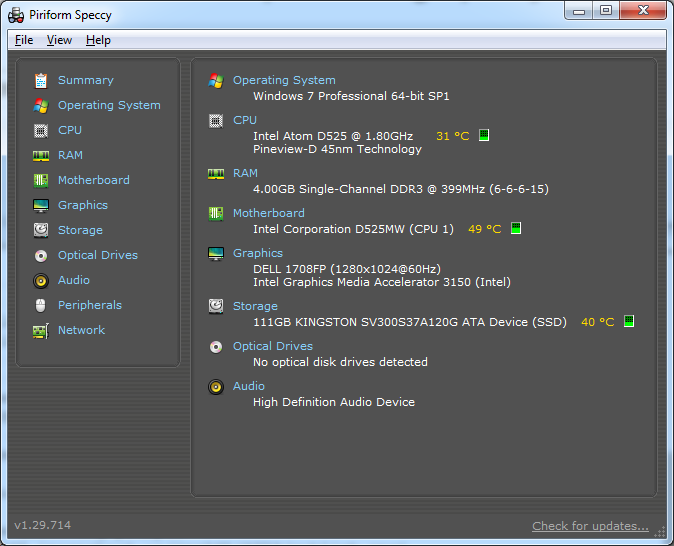Image resolution: width=674 pixels, height=546 pixels.
Task: Open the File menu
Action: point(24,40)
